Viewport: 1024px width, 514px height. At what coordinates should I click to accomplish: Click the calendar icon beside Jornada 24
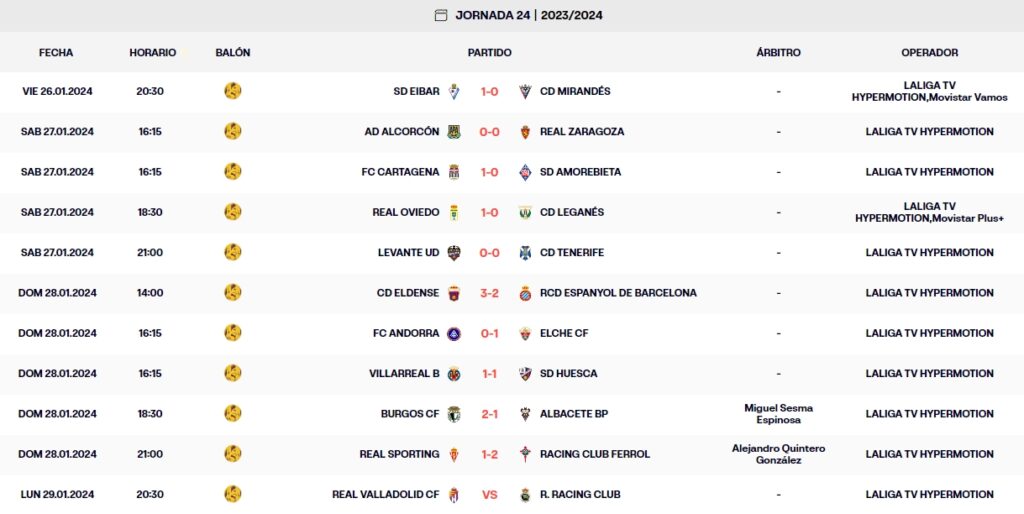[441, 15]
